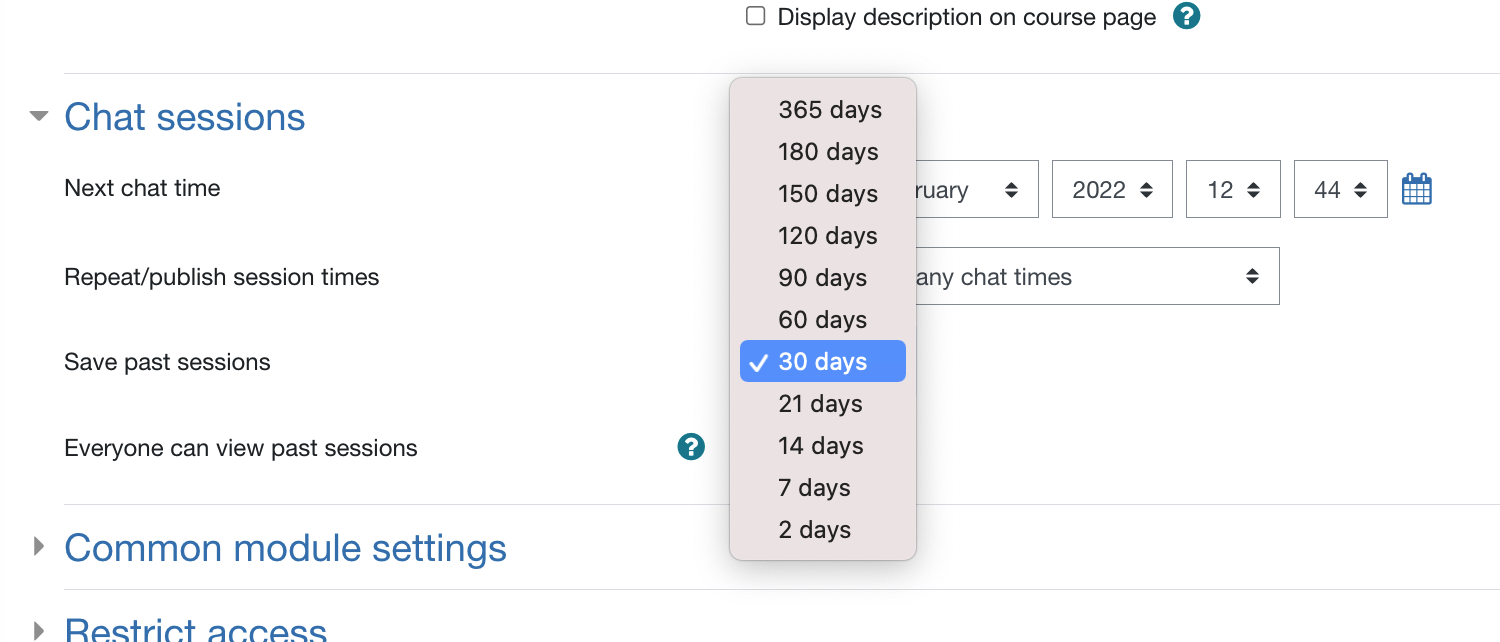This screenshot has height=642, width=1500.
Task: Pick 90 days in the dropdown list
Action: click(x=823, y=278)
